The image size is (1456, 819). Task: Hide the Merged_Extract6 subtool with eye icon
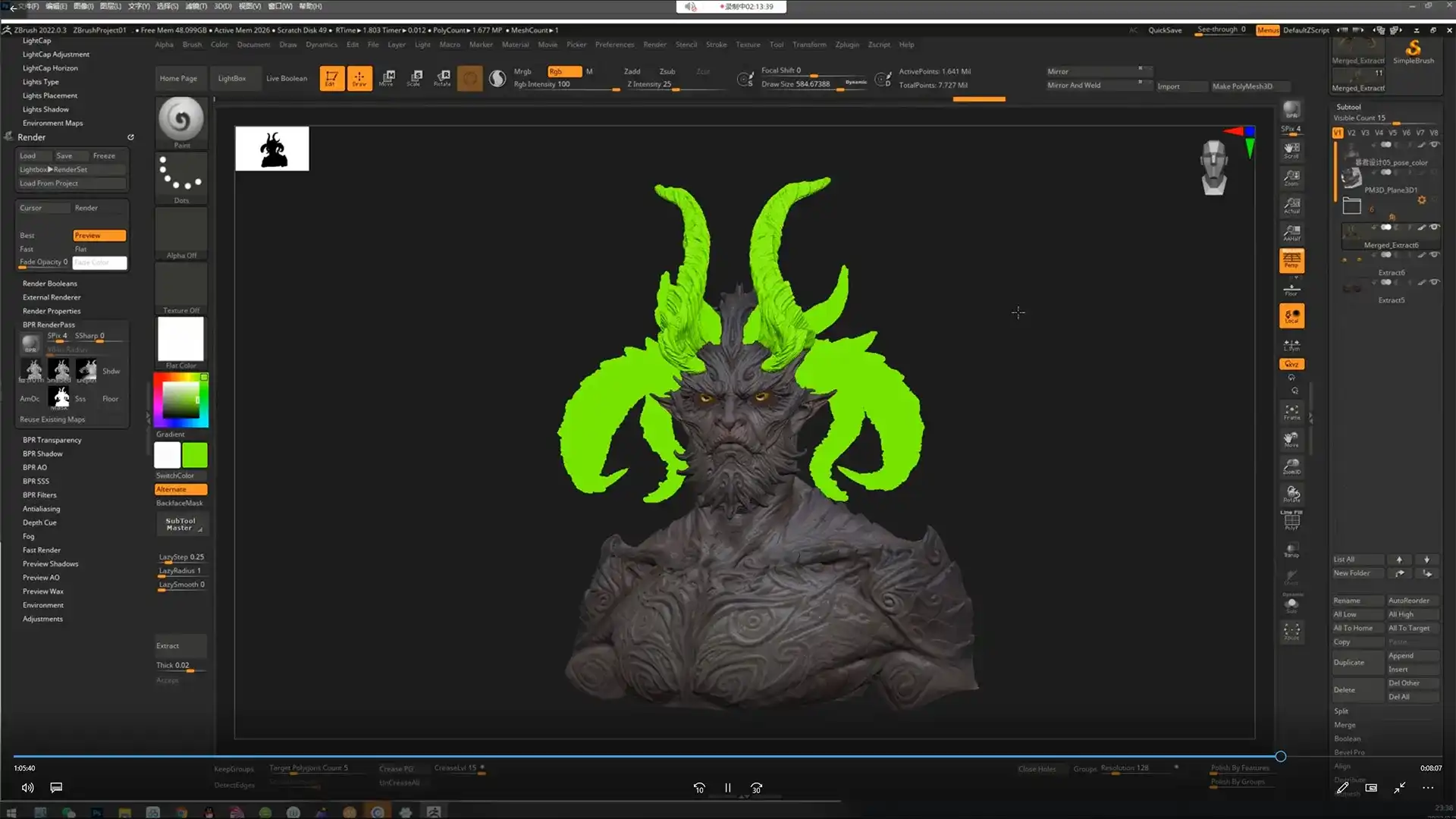[1434, 227]
